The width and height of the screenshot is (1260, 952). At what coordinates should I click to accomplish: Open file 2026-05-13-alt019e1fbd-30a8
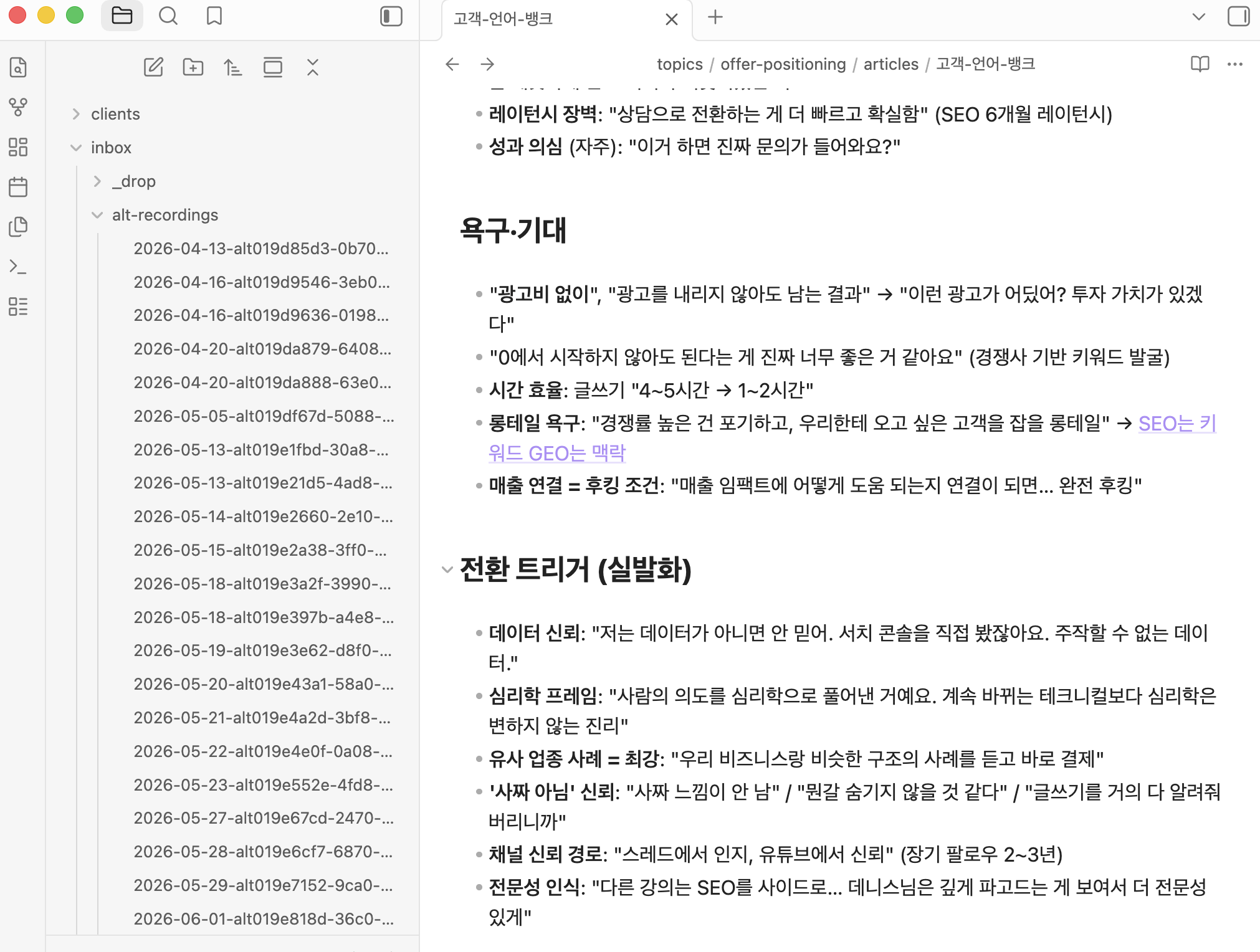[x=261, y=450]
